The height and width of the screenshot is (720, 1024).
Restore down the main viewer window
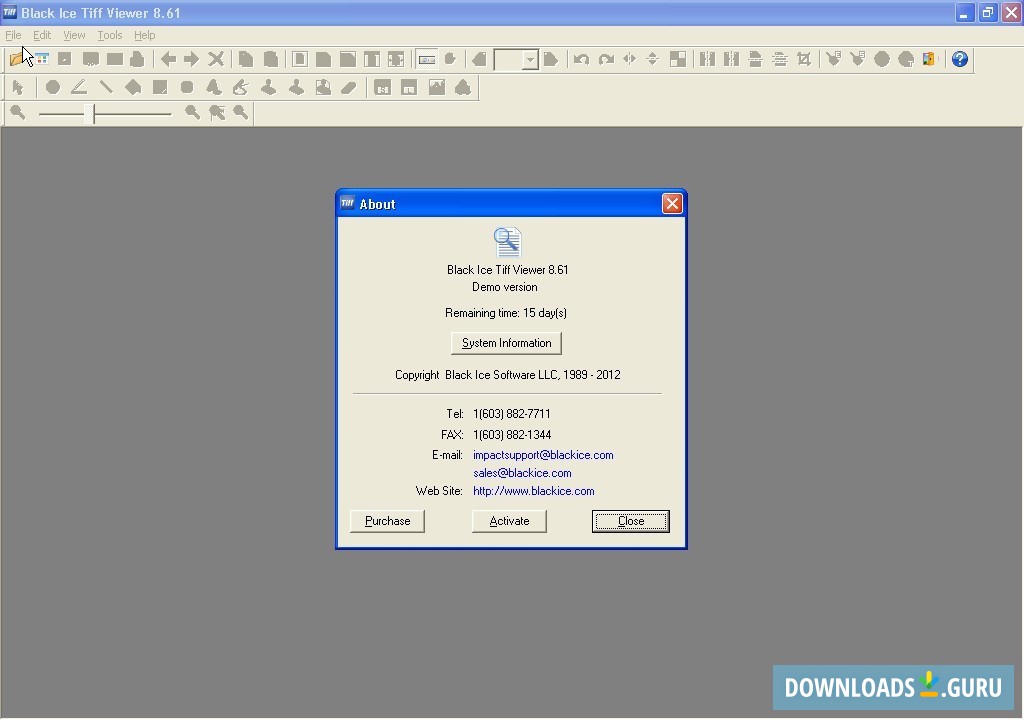[x=988, y=13]
